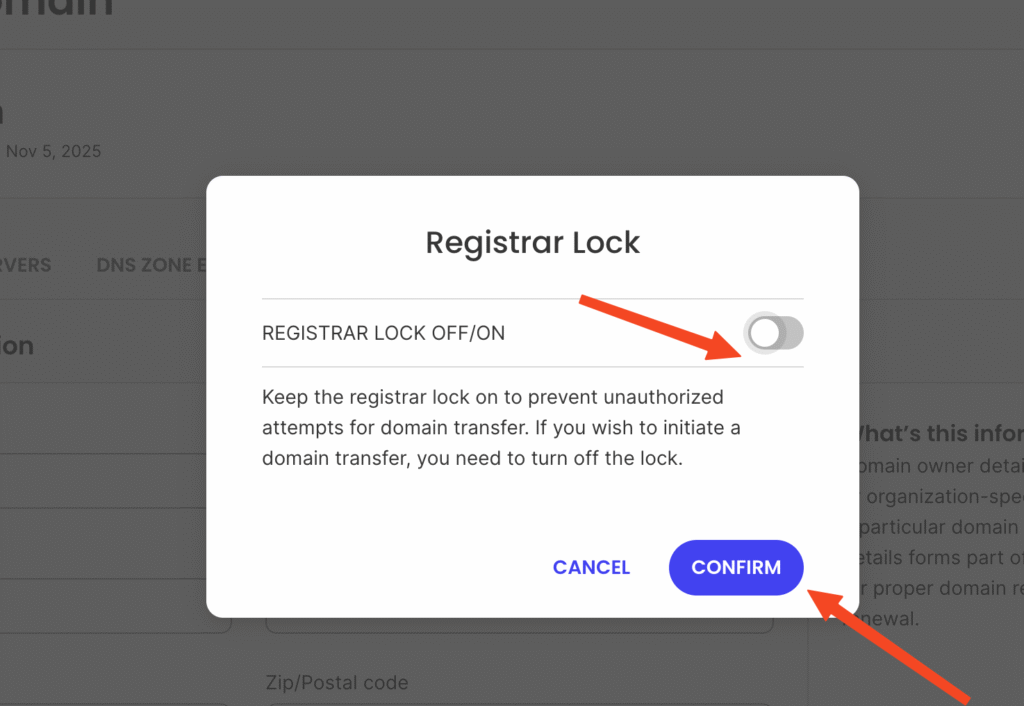The image size is (1024, 706).
Task: Open the partially hidden Nameservers tab
Action: coord(26,266)
